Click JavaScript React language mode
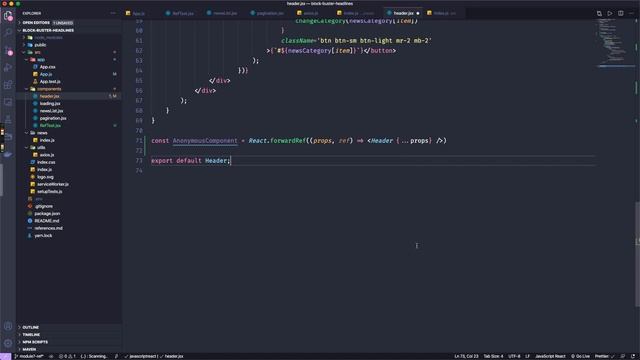Screen dimensions: 640x360 pyautogui.click(x=550, y=356)
